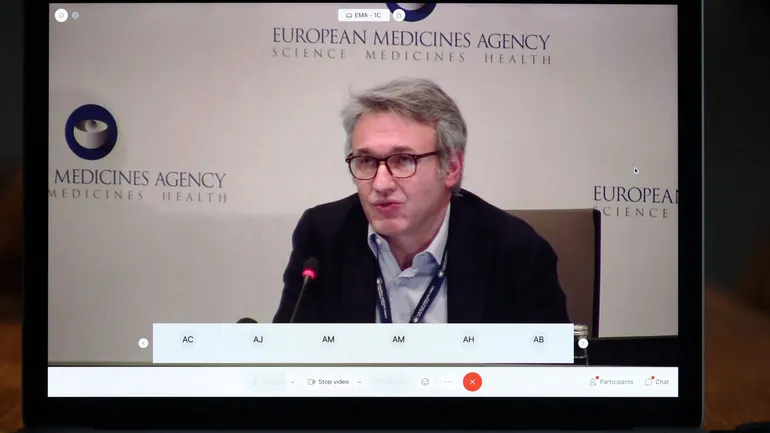Open the Participants panel

click(611, 382)
